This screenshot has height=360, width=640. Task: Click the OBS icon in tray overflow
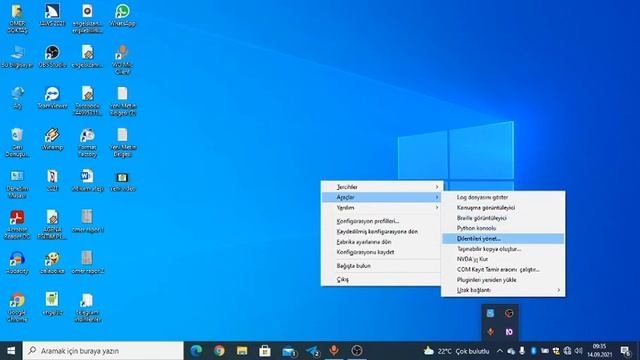pyautogui.click(x=509, y=313)
